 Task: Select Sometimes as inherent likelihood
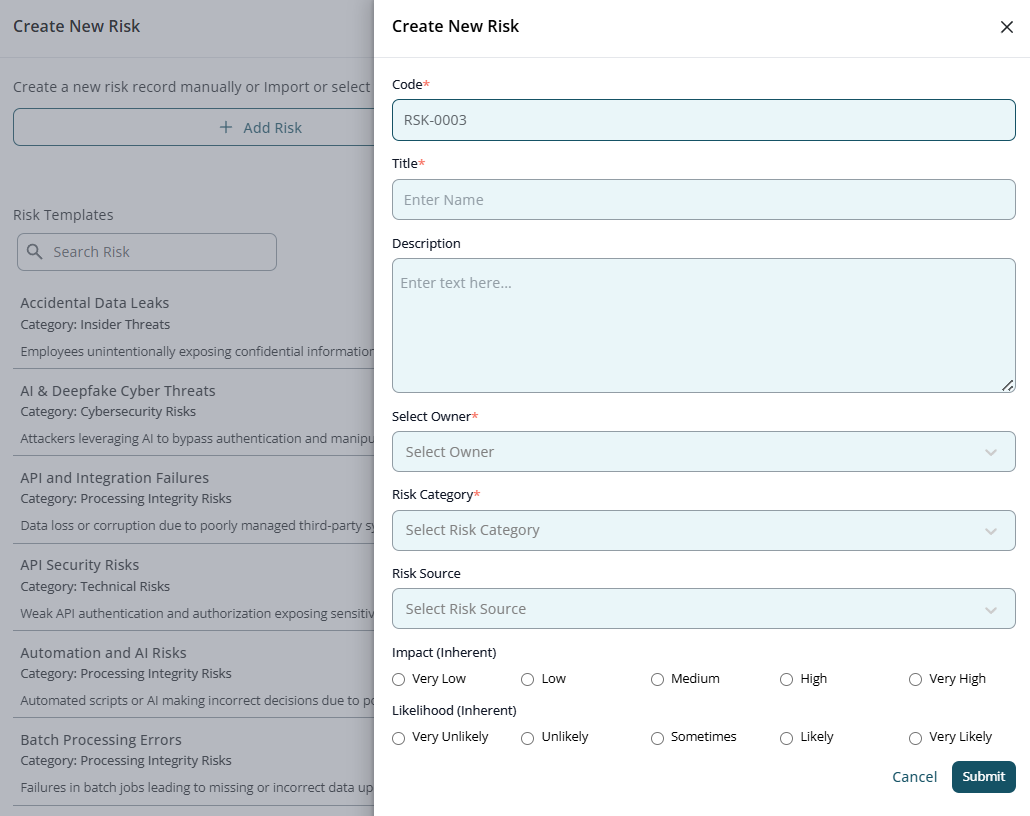(657, 737)
